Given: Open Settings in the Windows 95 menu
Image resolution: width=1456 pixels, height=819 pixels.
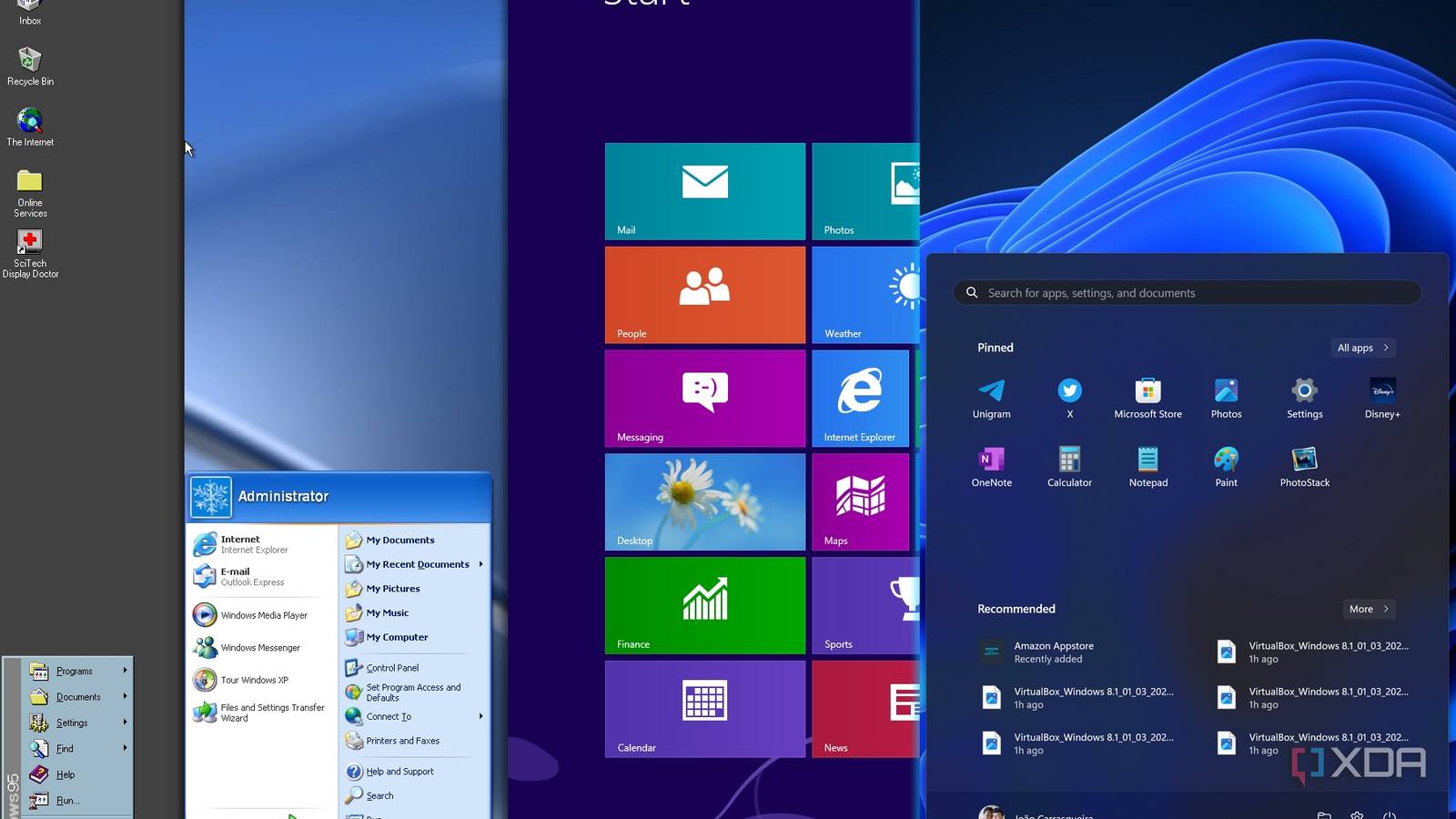Looking at the screenshot, I should (71, 722).
